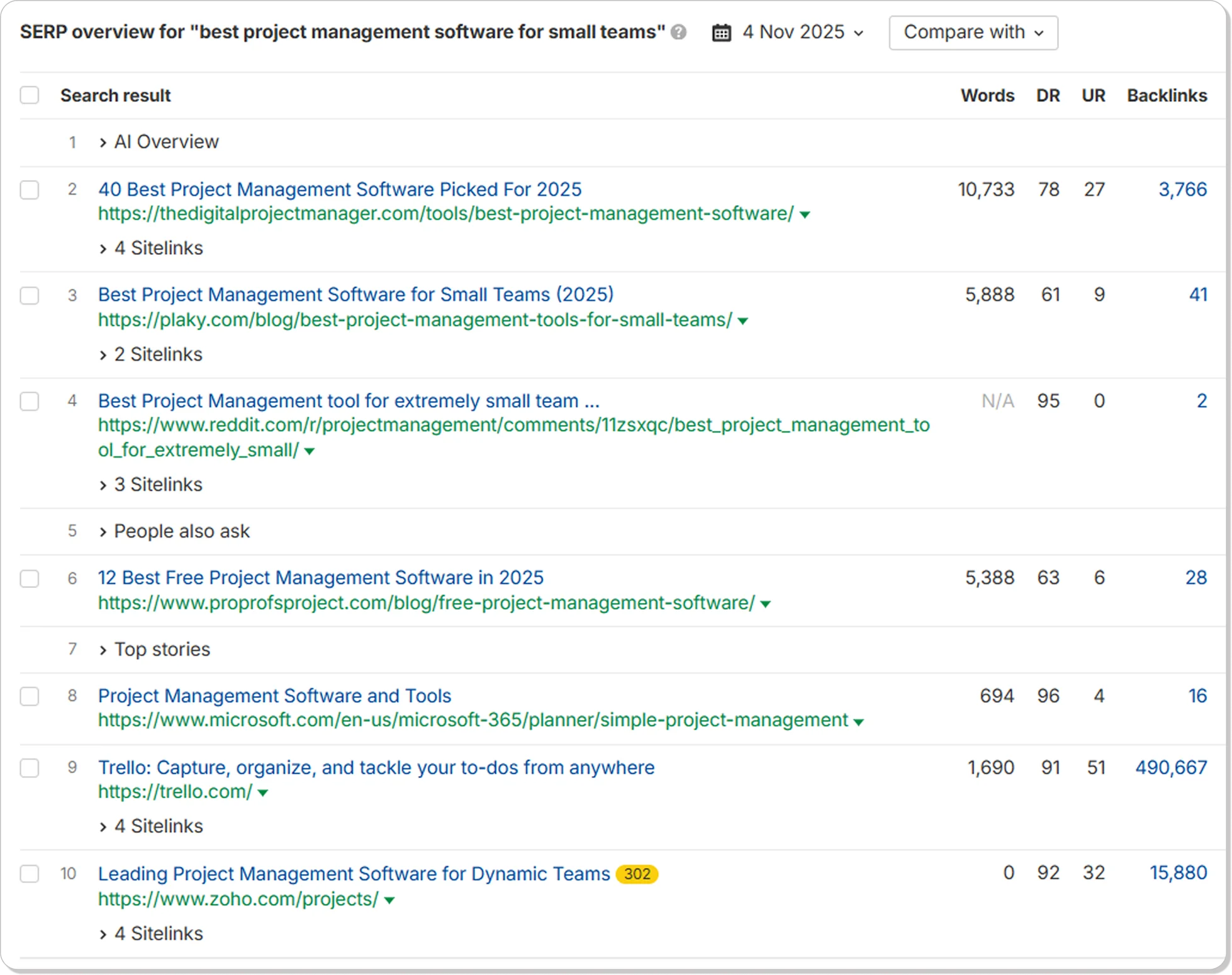Screen dimensions: 1232x975
Task: Open the Compare with dropdown
Action: pos(973,32)
